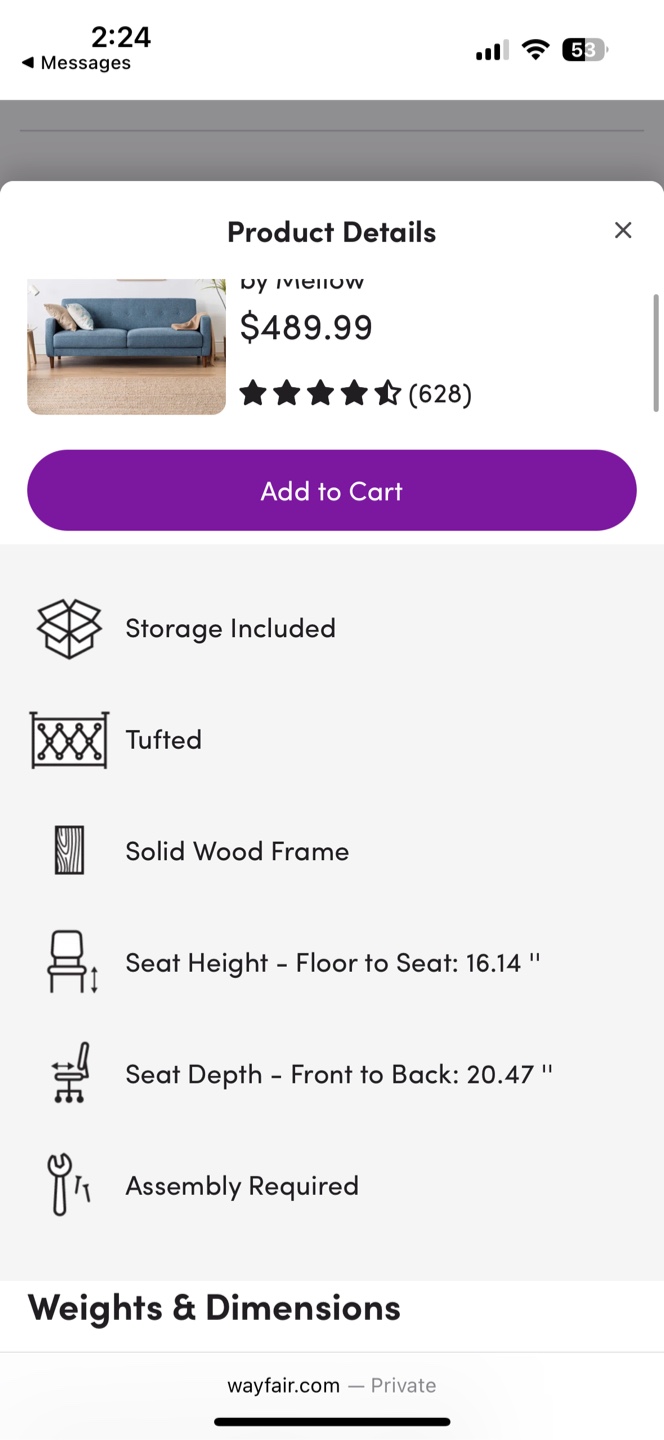This screenshot has height=1440, width=664.
Task: Tap the wayfair.com address bar
Action: tap(332, 1385)
